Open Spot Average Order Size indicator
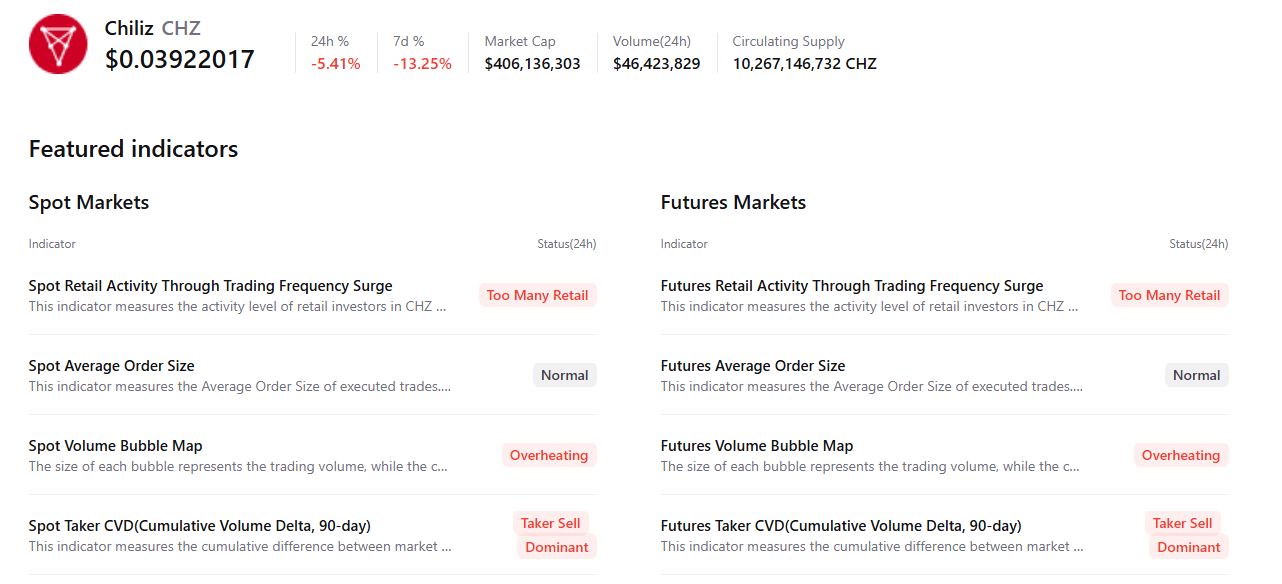 click(111, 366)
